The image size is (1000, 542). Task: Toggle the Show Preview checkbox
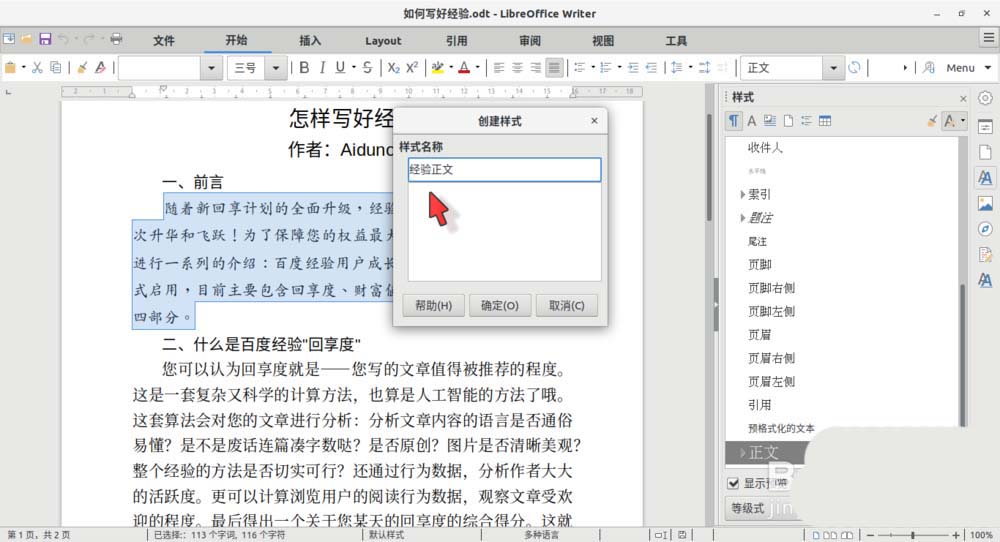pos(733,483)
